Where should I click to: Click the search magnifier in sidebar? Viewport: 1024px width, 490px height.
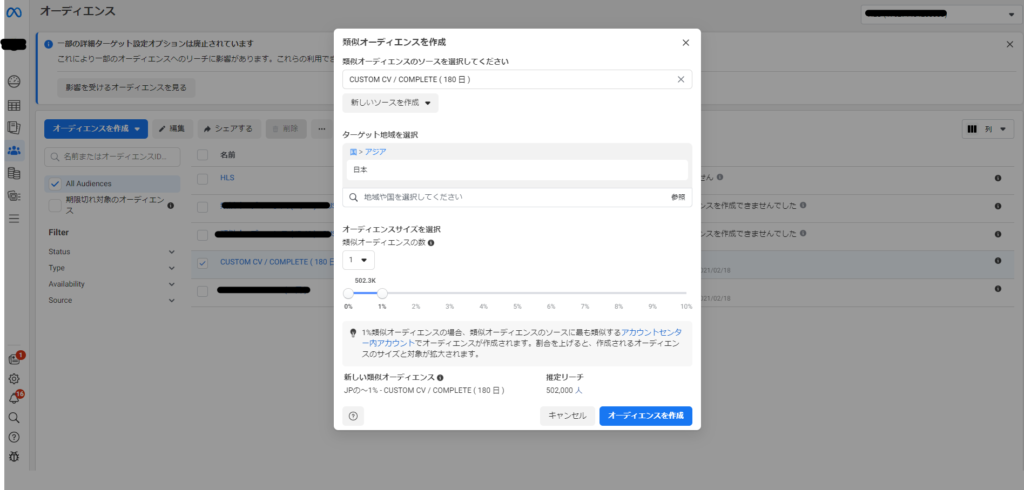pyautogui.click(x=14, y=418)
